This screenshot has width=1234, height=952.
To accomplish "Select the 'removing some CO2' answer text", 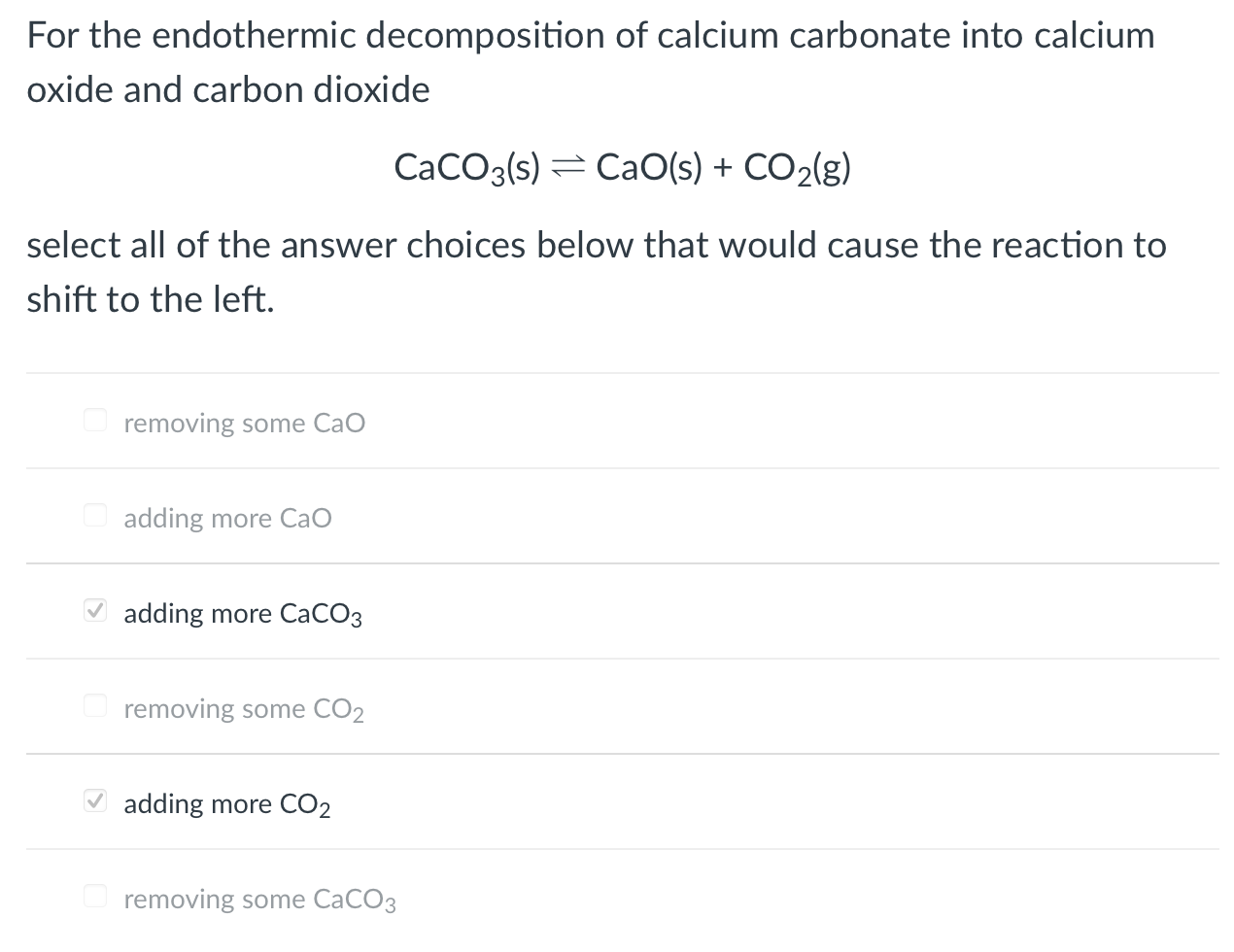I will pos(244,708).
